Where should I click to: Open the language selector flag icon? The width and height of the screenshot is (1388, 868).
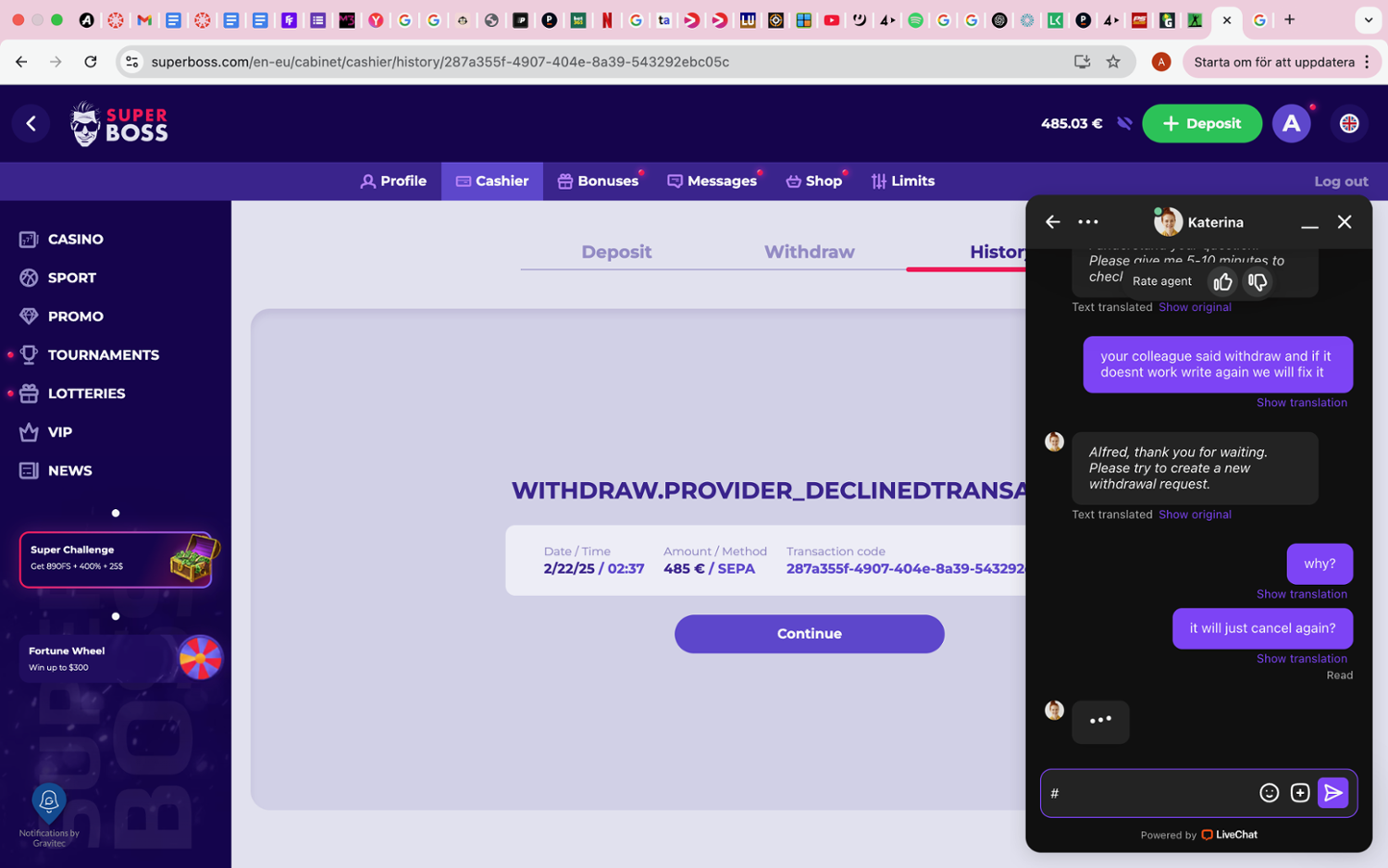(x=1348, y=123)
